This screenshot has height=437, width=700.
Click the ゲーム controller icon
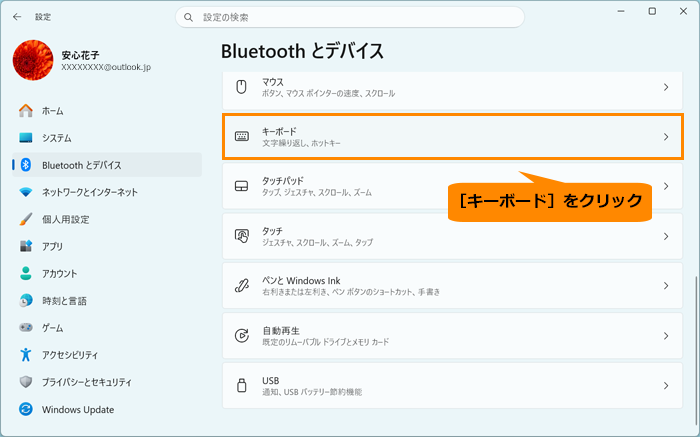(26, 328)
